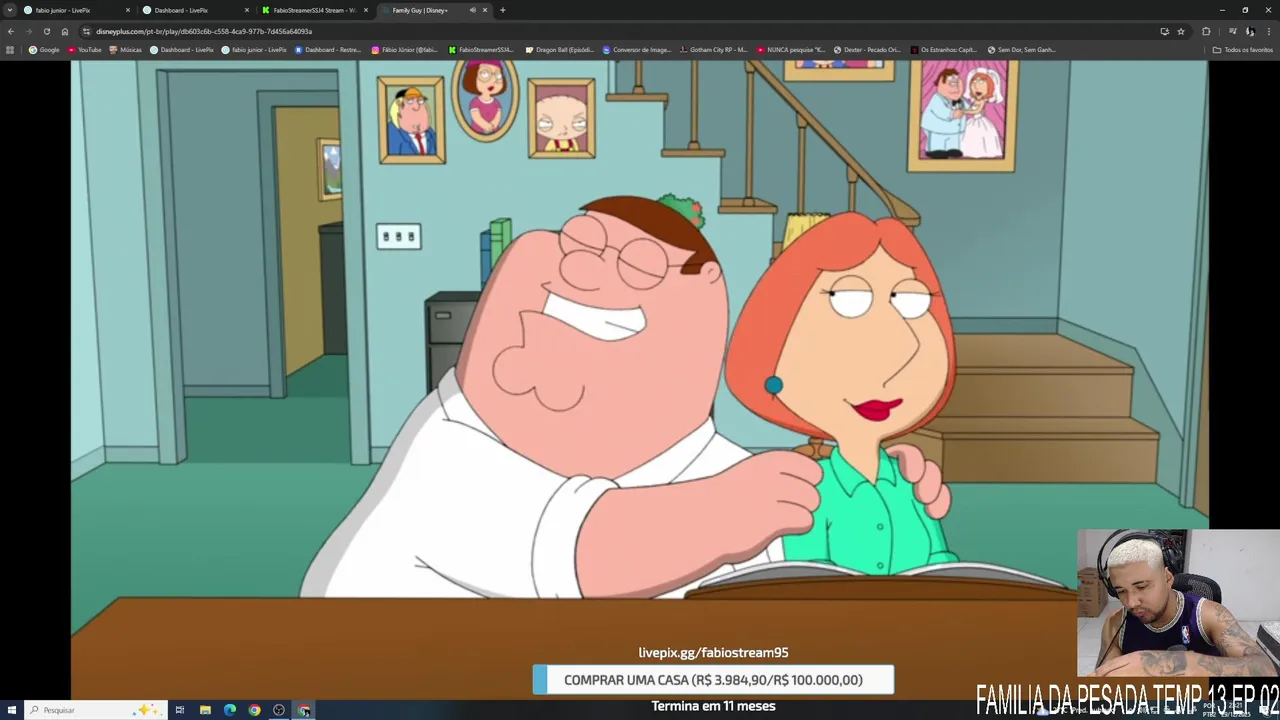
Task: Click the streamer webcam overlay
Action: tap(1178, 605)
